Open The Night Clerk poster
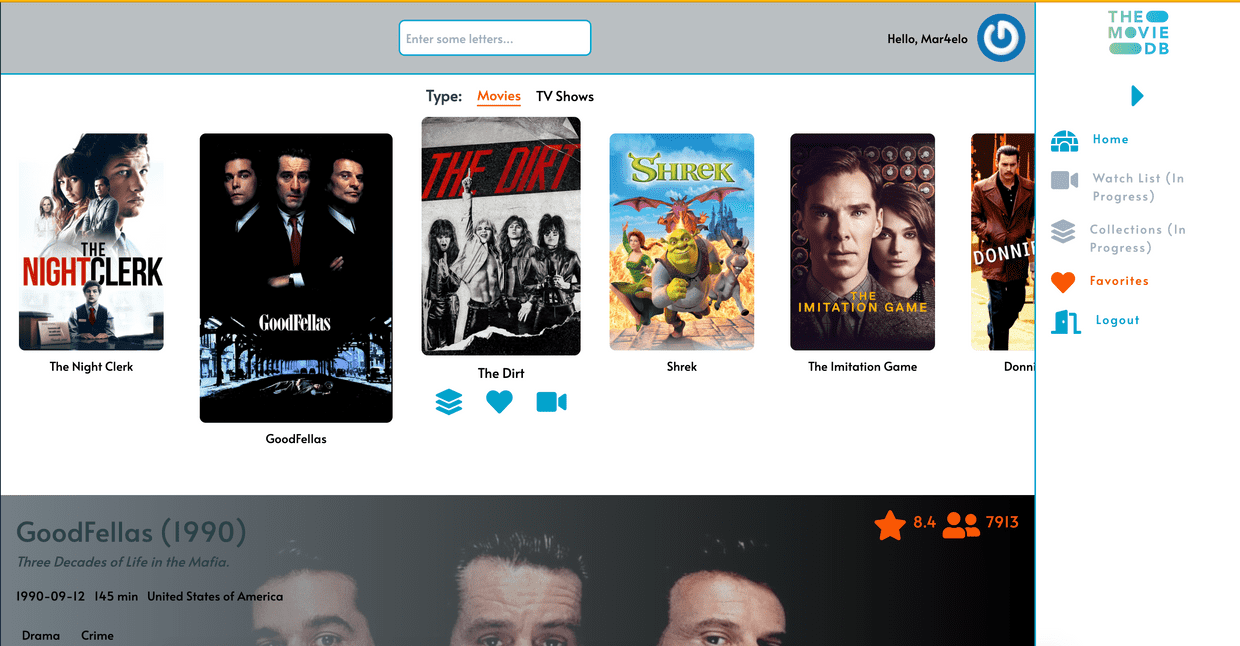 tap(91, 242)
